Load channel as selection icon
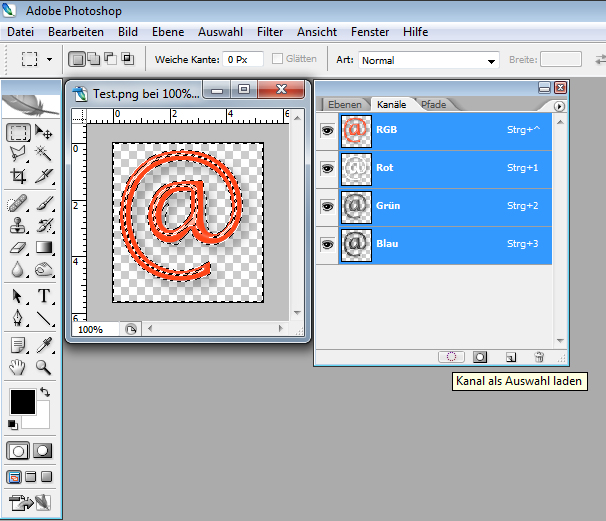The height and width of the screenshot is (521, 606). click(451, 357)
